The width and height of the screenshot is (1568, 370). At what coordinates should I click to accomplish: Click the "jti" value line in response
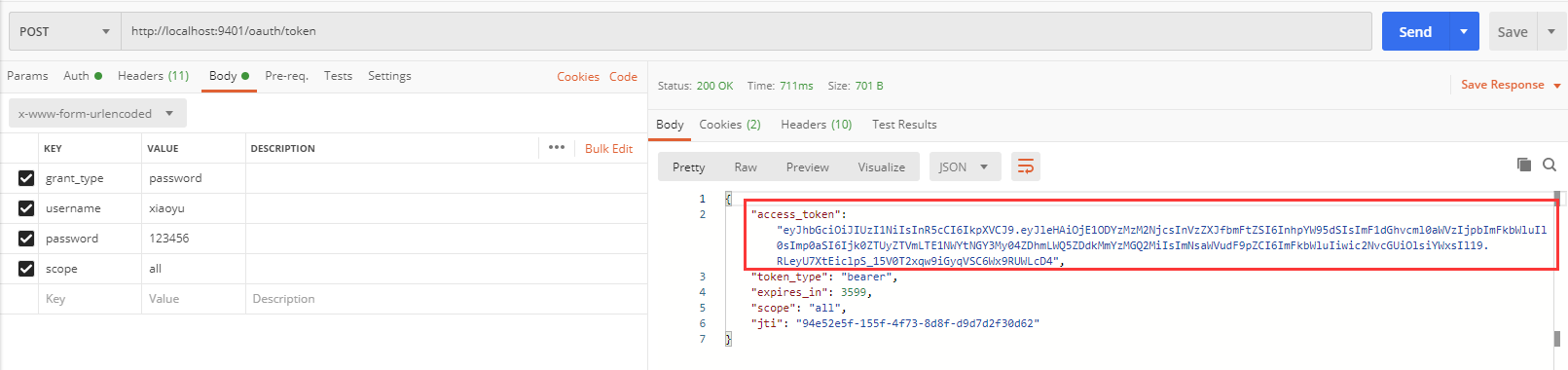click(894, 323)
